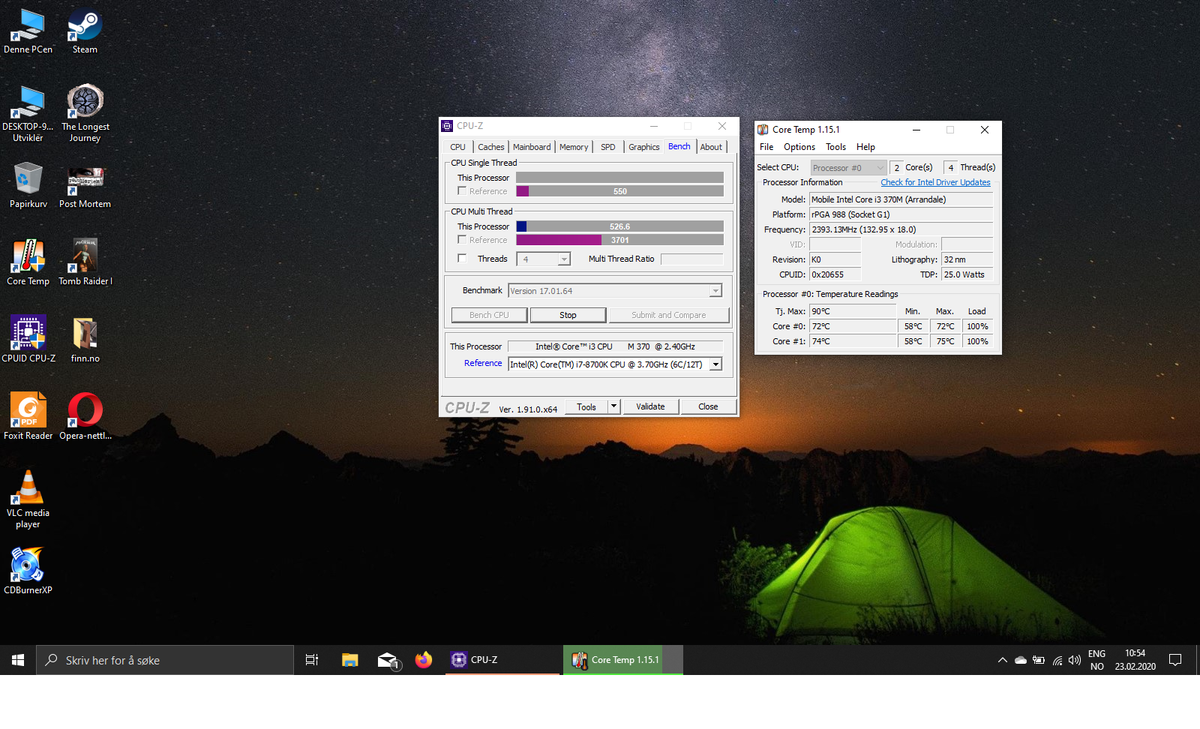Image resolution: width=1200 pixels, height=729 pixels.
Task: Click the Bench CPU button
Action: tap(489, 315)
